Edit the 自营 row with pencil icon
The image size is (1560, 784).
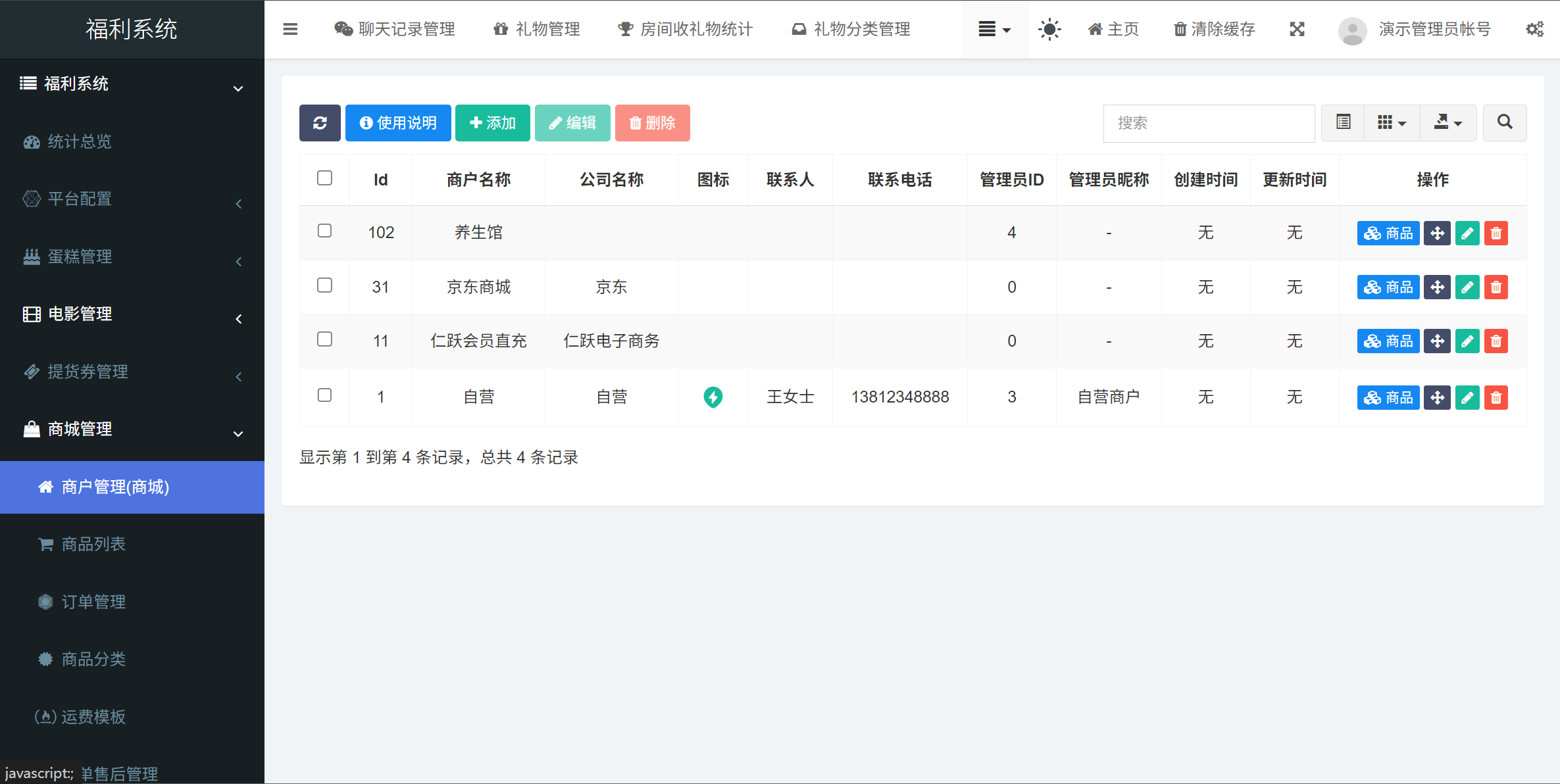(1467, 397)
